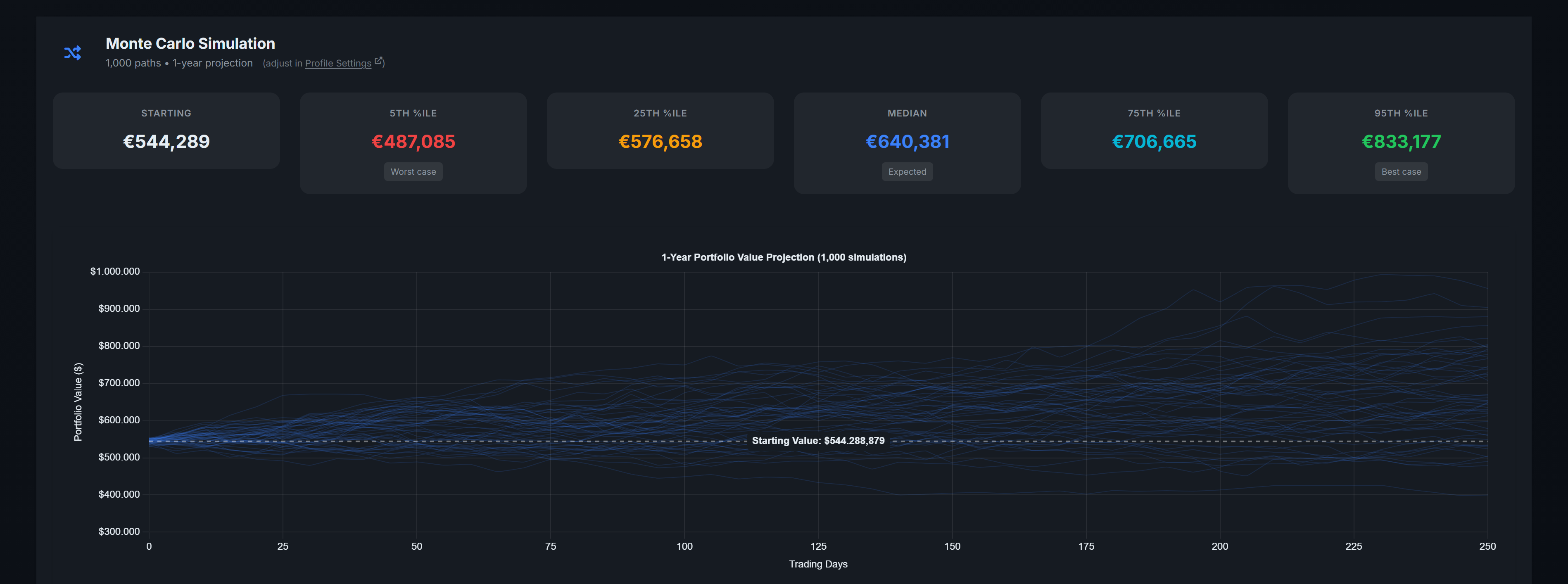Click the blue €640,381 median value
Image resolution: width=1568 pixels, height=584 pixels.
coord(907,141)
